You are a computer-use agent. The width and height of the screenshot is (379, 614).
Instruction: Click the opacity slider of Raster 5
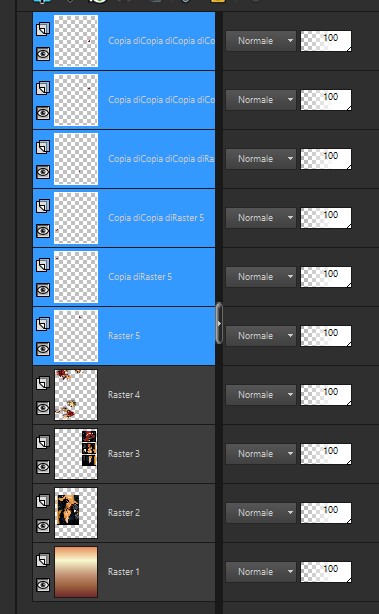[326, 336]
